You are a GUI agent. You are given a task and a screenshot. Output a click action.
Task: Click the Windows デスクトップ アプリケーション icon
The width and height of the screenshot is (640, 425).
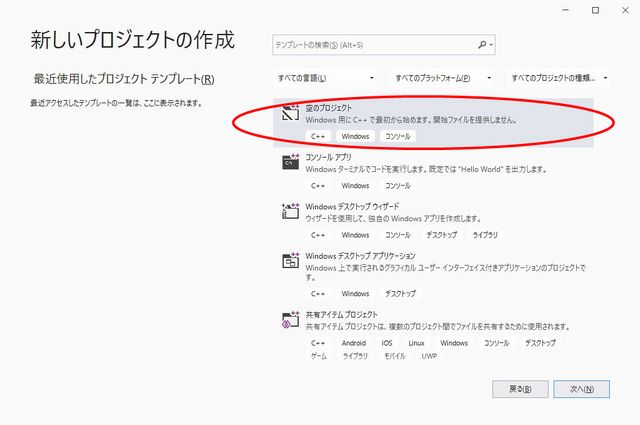pos(291,262)
